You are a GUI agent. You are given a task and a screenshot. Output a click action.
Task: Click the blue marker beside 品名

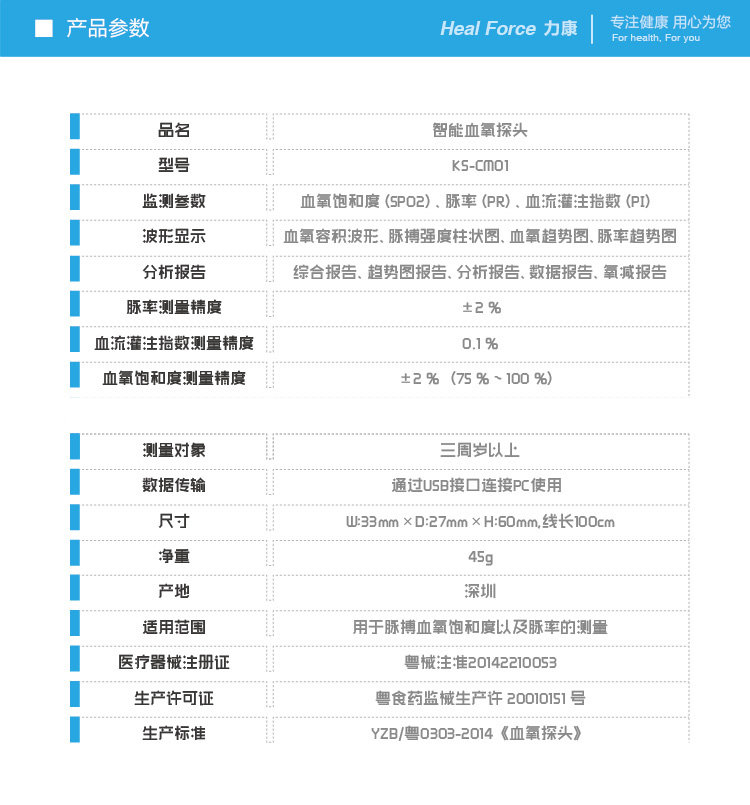point(75,127)
